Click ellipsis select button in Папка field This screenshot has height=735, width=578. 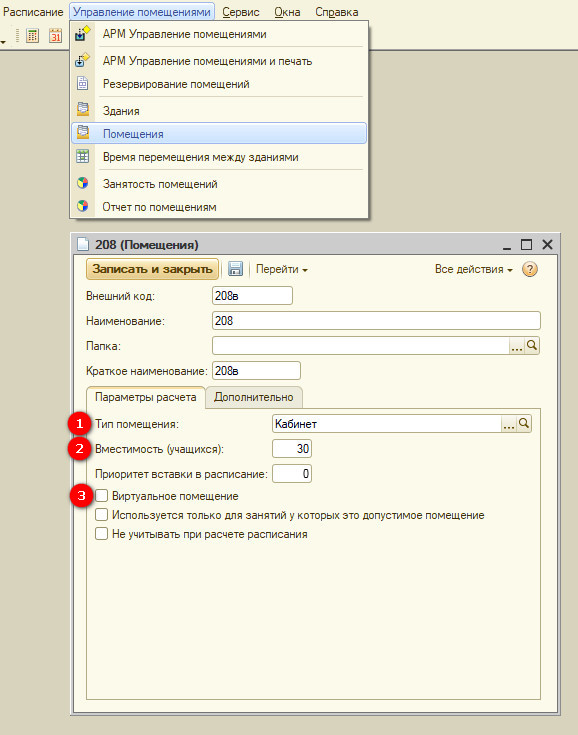[x=517, y=346]
